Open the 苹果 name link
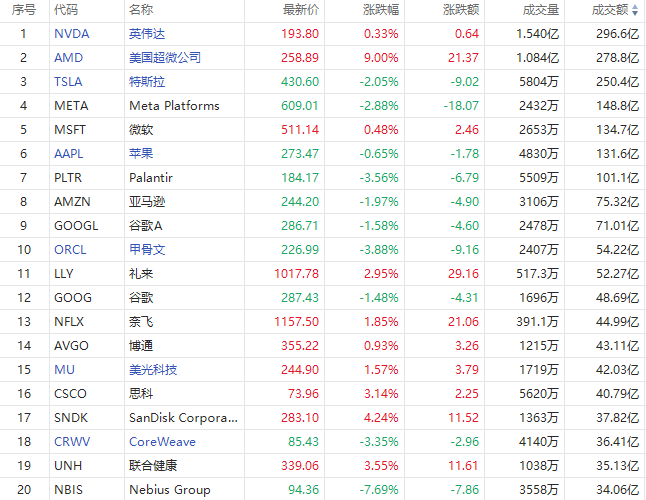The image size is (646, 500). point(141,154)
